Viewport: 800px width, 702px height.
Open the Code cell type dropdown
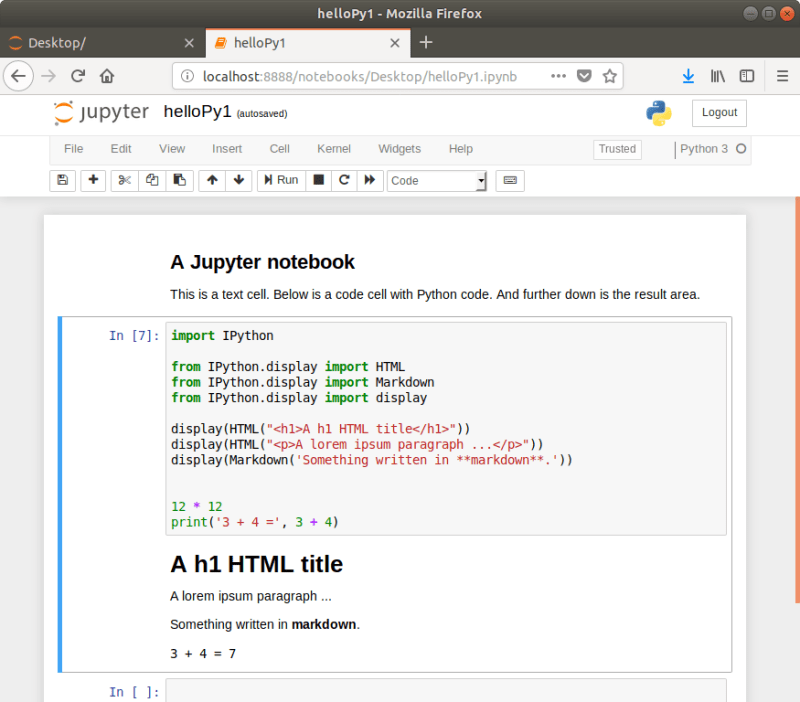(x=435, y=180)
